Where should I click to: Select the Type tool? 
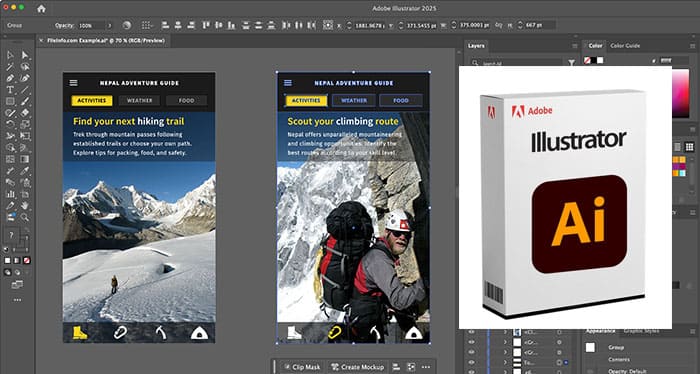click(x=10, y=90)
